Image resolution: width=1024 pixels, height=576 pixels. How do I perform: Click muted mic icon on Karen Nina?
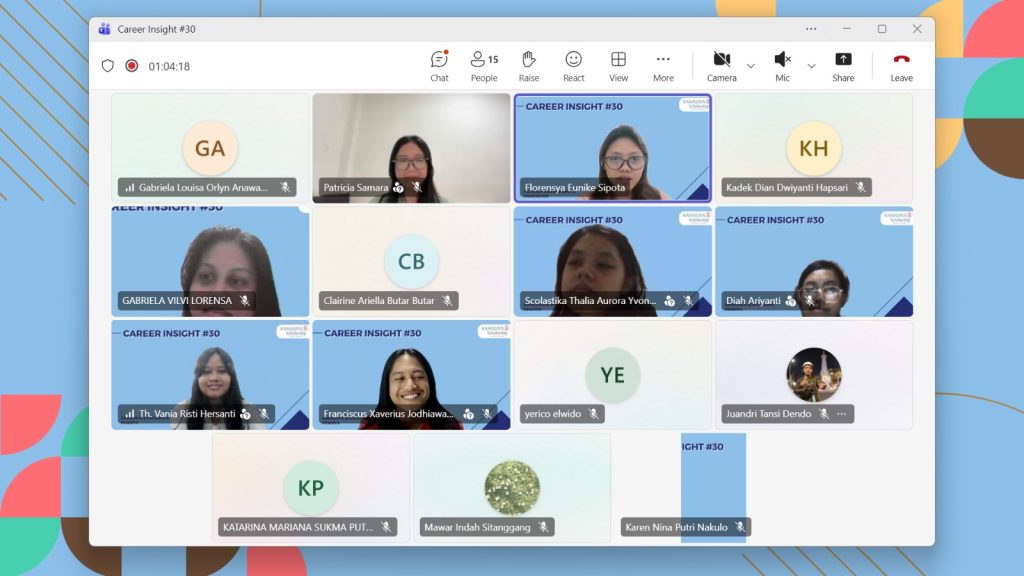point(740,527)
